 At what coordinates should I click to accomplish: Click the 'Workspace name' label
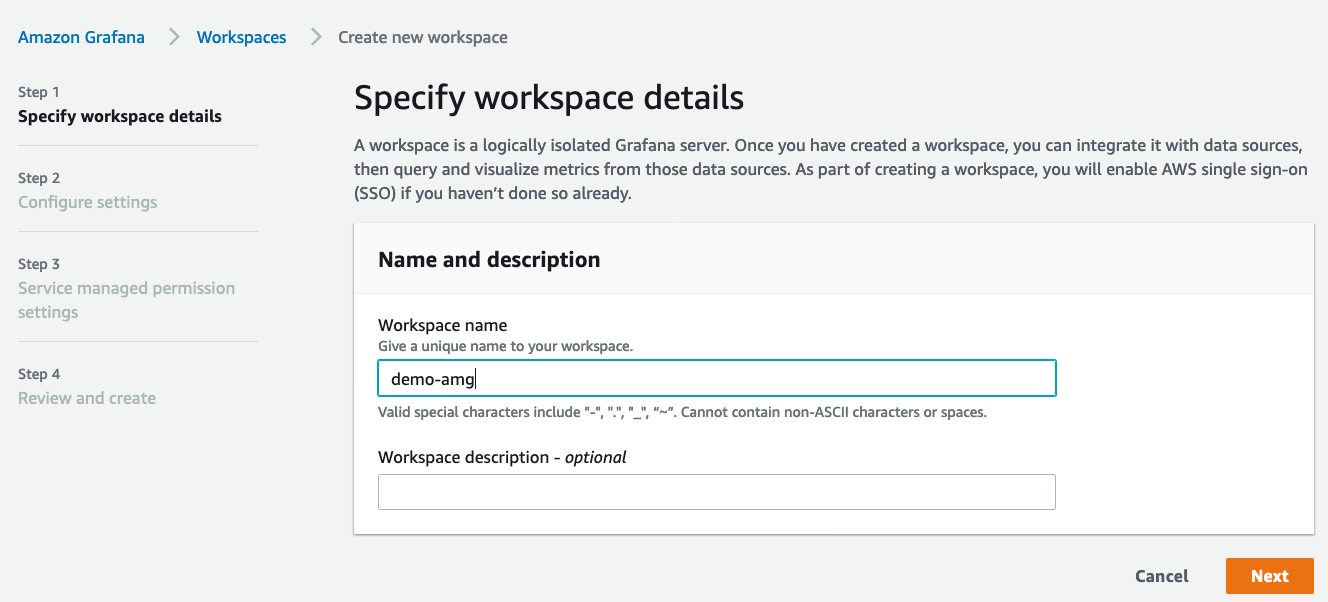[442, 325]
